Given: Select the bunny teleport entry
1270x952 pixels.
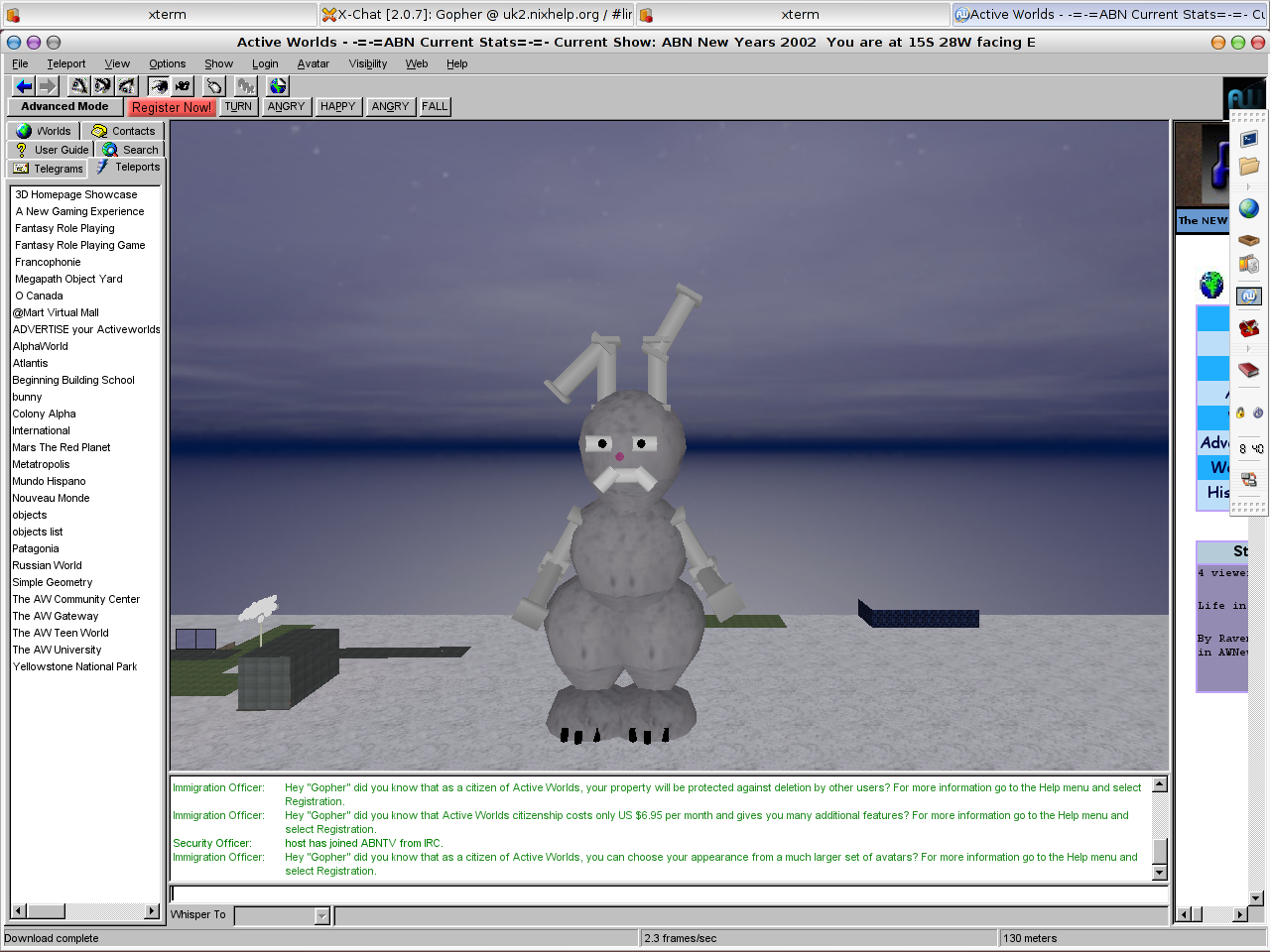Looking at the screenshot, I should [x=27, y=397].
